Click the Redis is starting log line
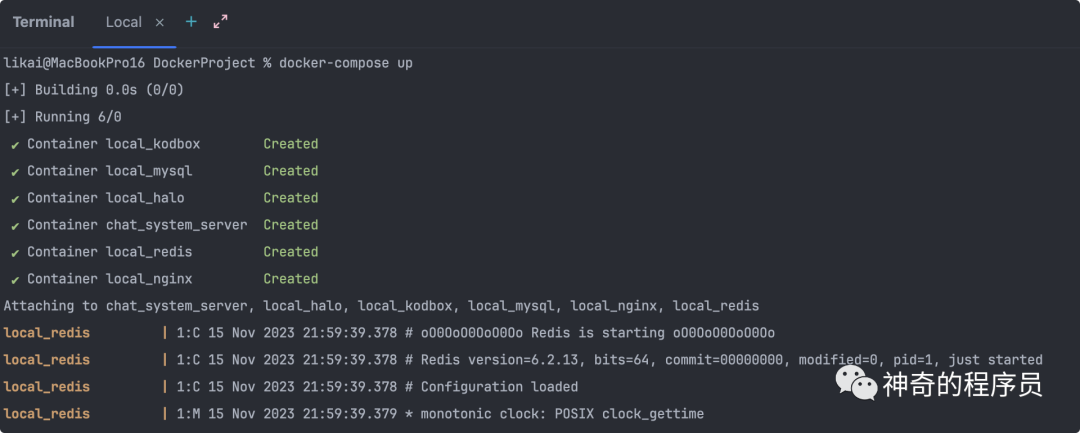This screenshot has width=1080, height=433. click(389, 333)
